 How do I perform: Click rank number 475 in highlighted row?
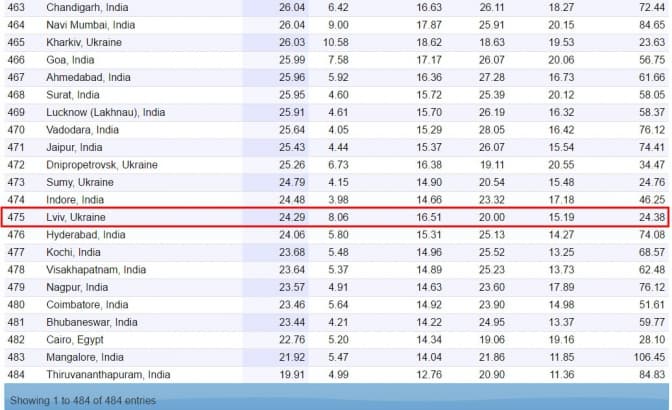click(x=16, y=217)
